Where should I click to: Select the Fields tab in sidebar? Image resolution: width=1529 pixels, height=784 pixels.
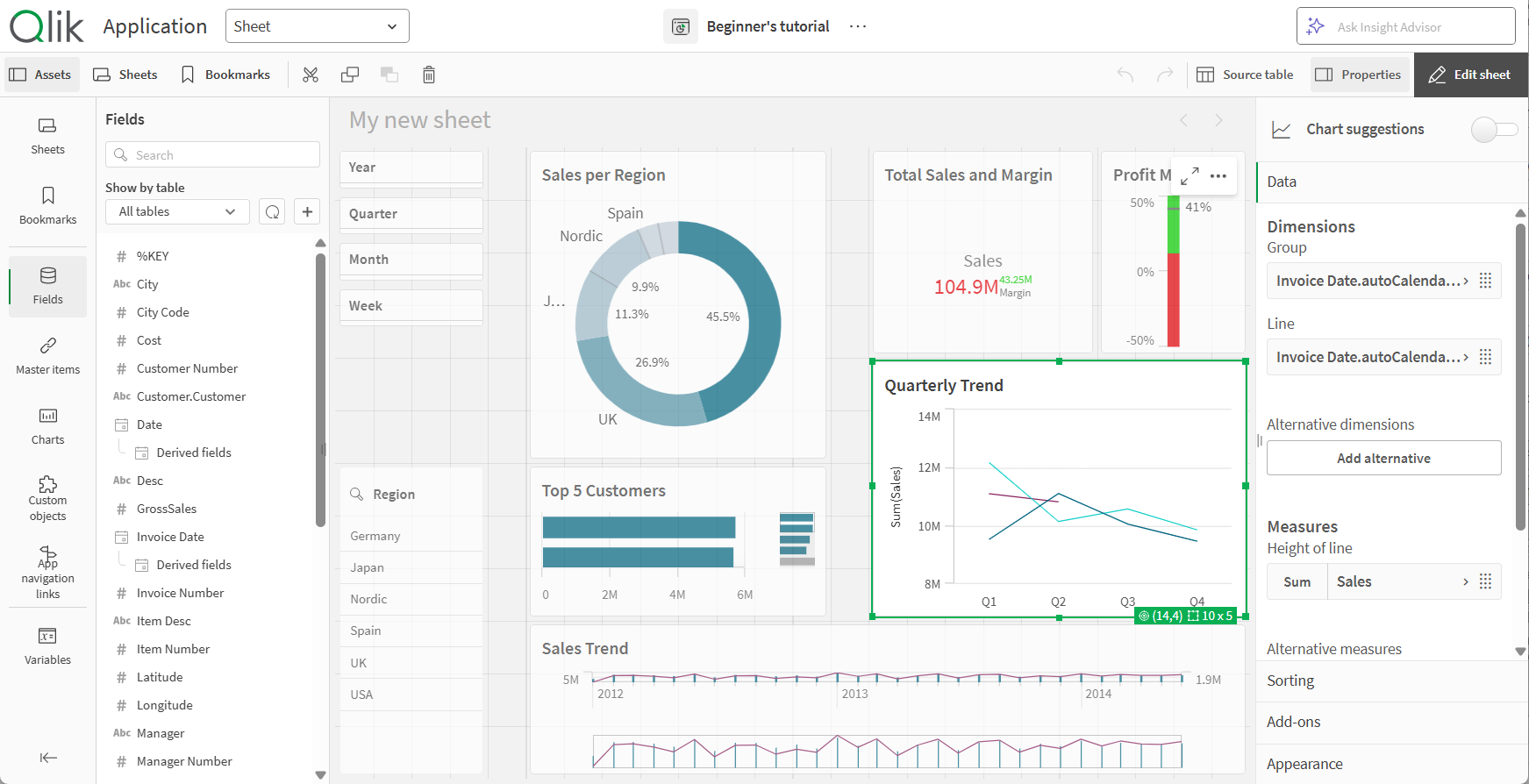pos(48,286)
